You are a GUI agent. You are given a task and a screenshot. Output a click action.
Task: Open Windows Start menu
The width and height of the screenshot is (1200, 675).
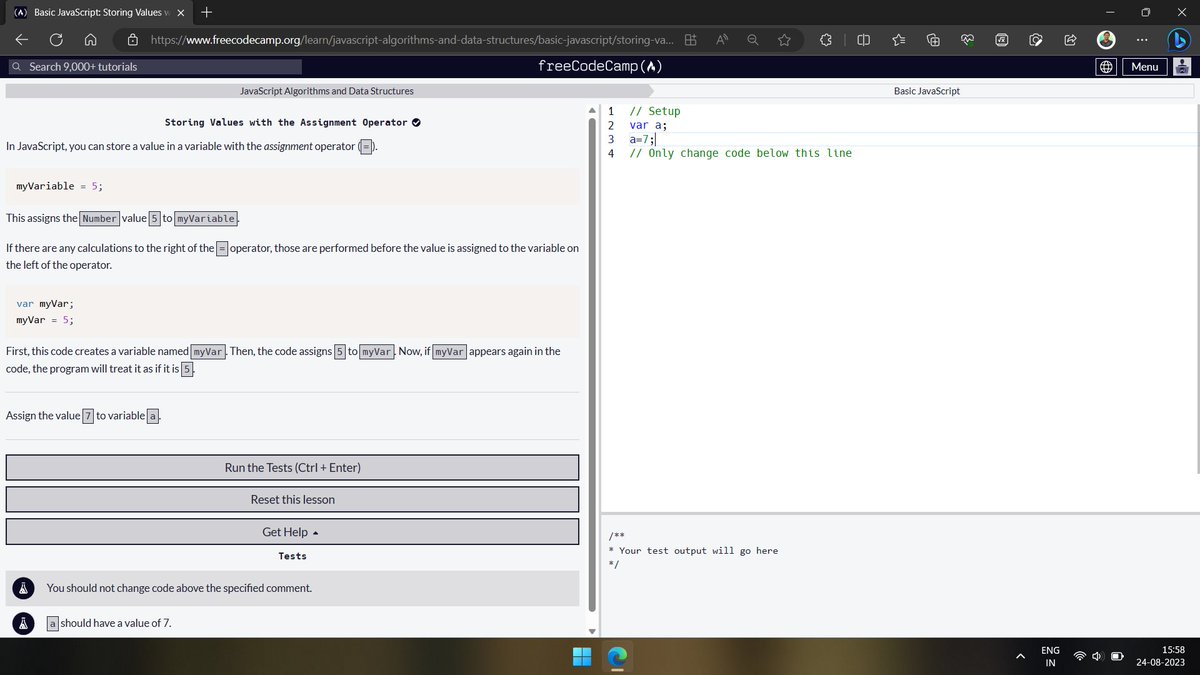coord(582,657)
